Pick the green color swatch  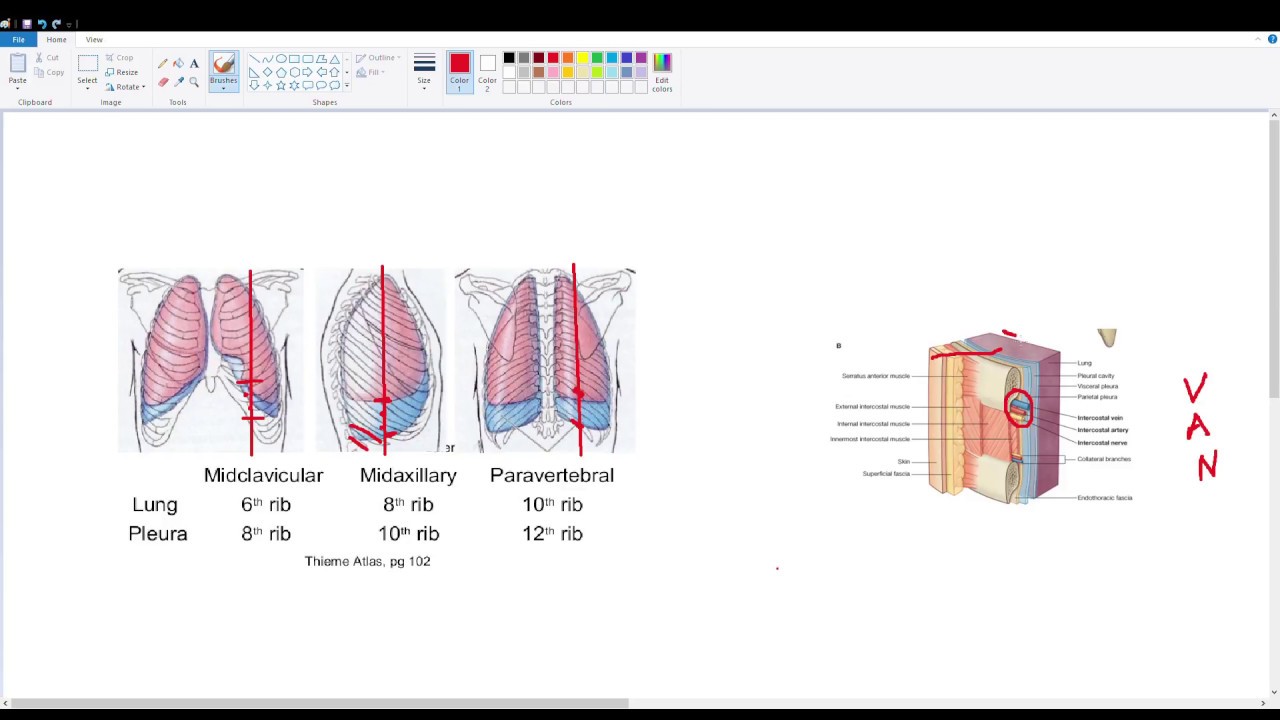tap(597, 58)
